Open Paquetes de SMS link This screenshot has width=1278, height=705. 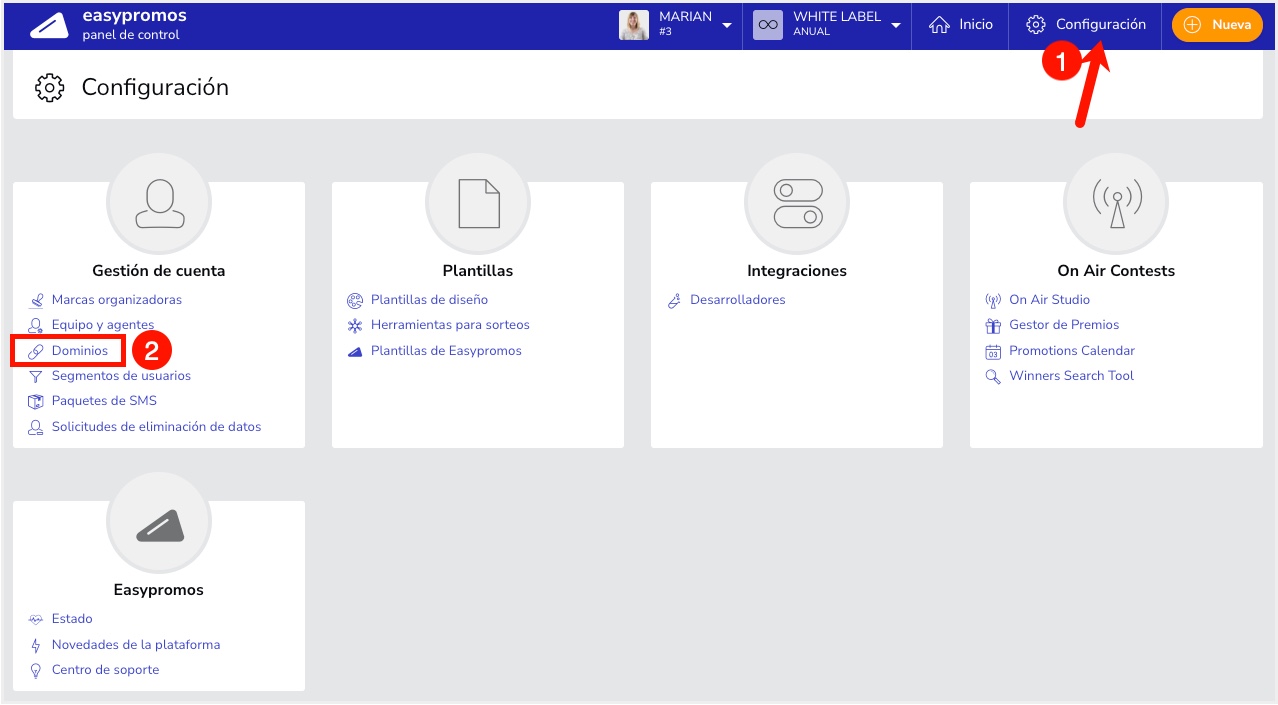click(x=104, y=400)
